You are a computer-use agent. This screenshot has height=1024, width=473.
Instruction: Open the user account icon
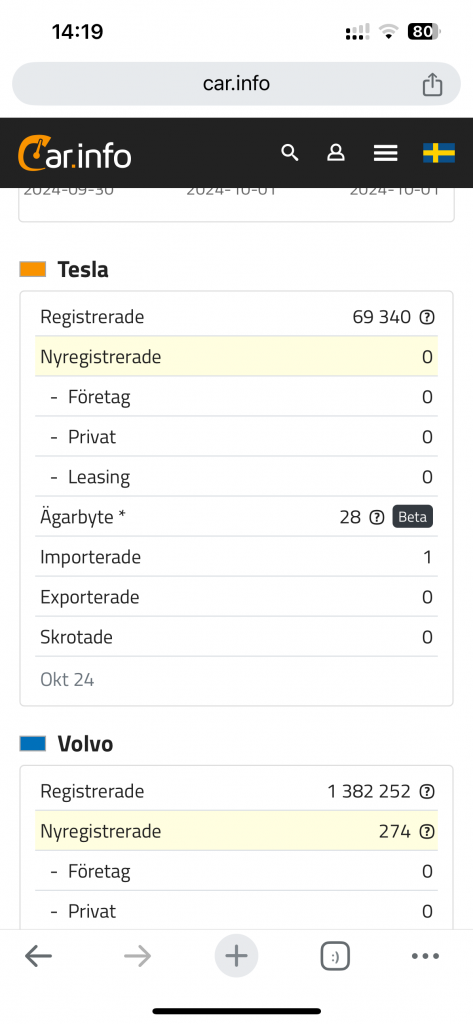tap(336, 153)
